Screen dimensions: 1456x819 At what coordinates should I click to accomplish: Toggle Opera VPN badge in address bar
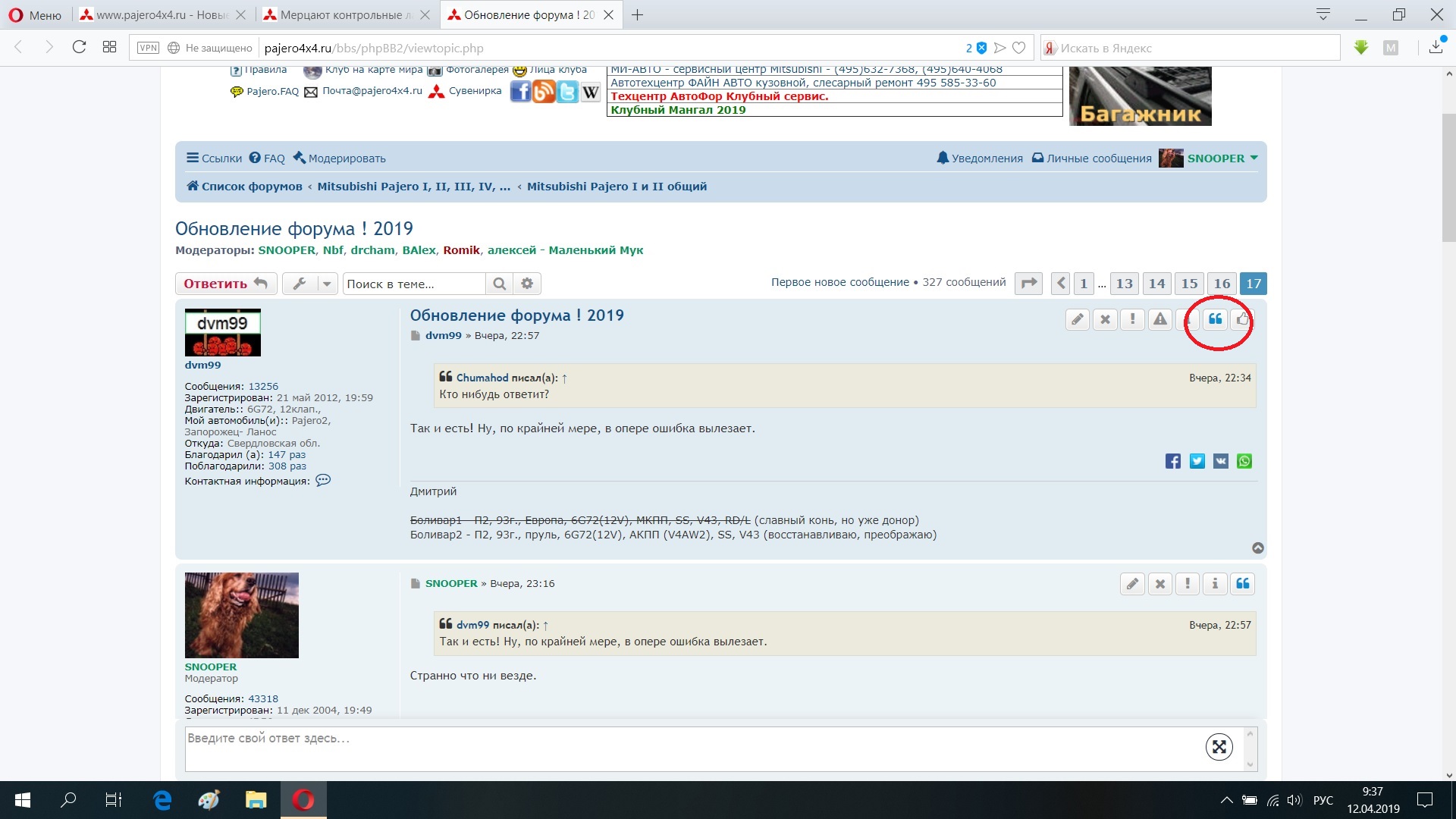tap(148, 48)
